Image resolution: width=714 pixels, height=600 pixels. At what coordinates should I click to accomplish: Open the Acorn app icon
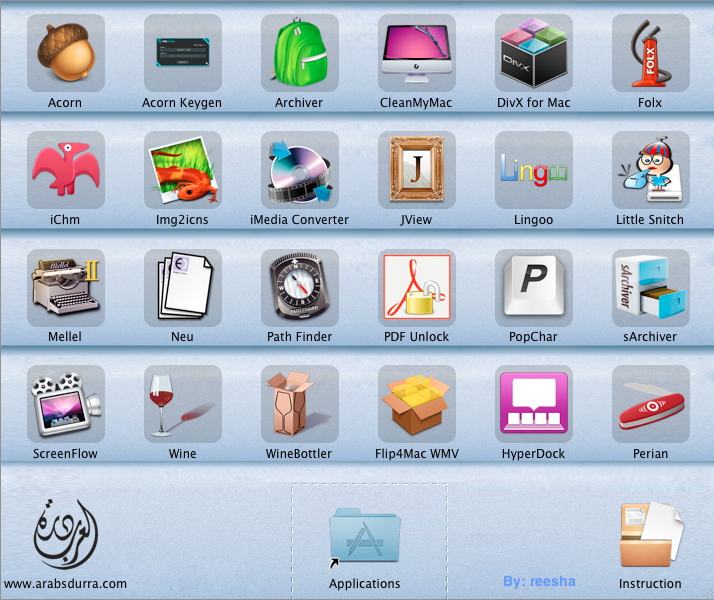[x=66, y=53]
